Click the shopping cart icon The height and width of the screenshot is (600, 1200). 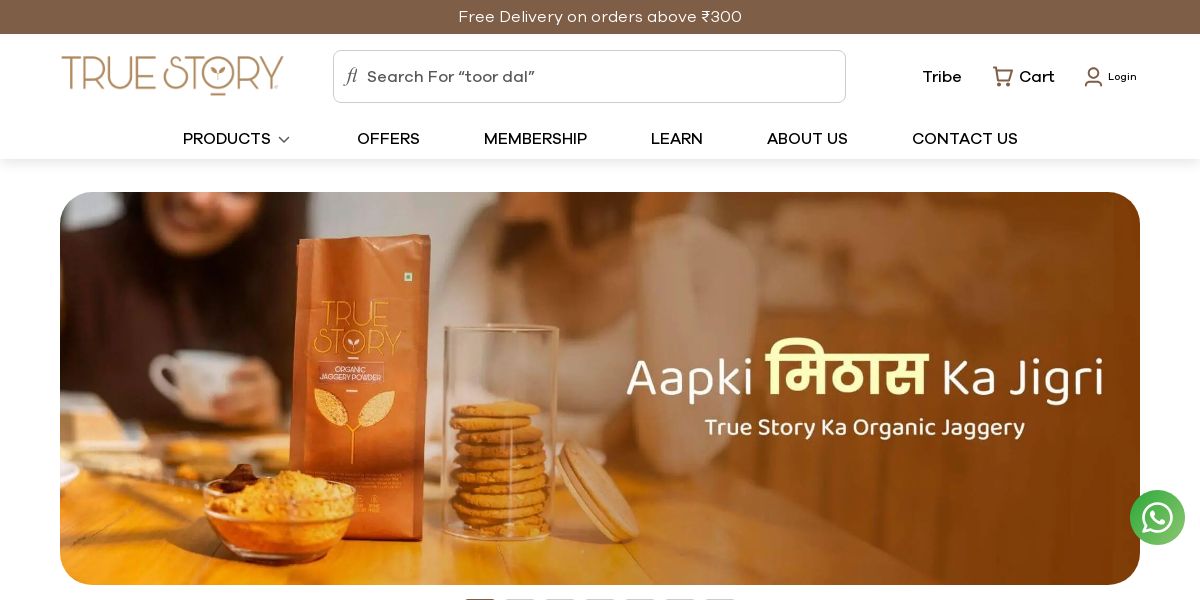(x=1002, y=76)
